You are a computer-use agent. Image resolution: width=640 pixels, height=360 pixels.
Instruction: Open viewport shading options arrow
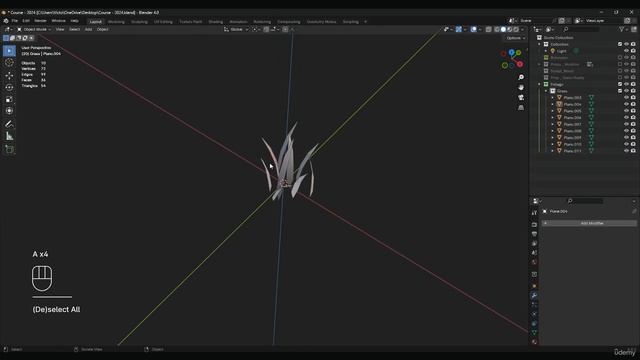[522, 29]
